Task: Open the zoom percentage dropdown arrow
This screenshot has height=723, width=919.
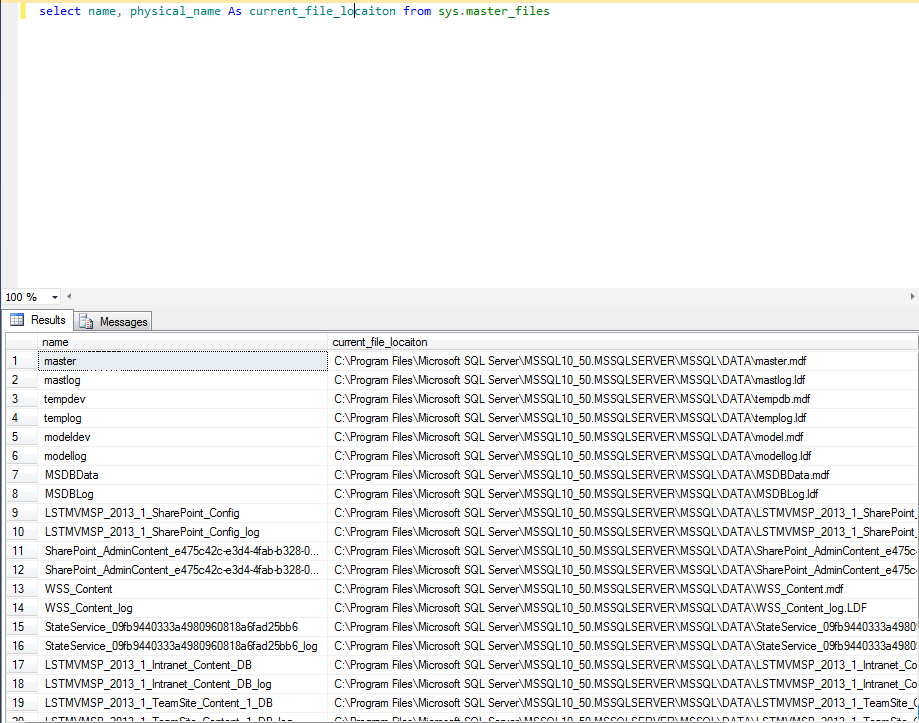Action: tap(54, 297)
